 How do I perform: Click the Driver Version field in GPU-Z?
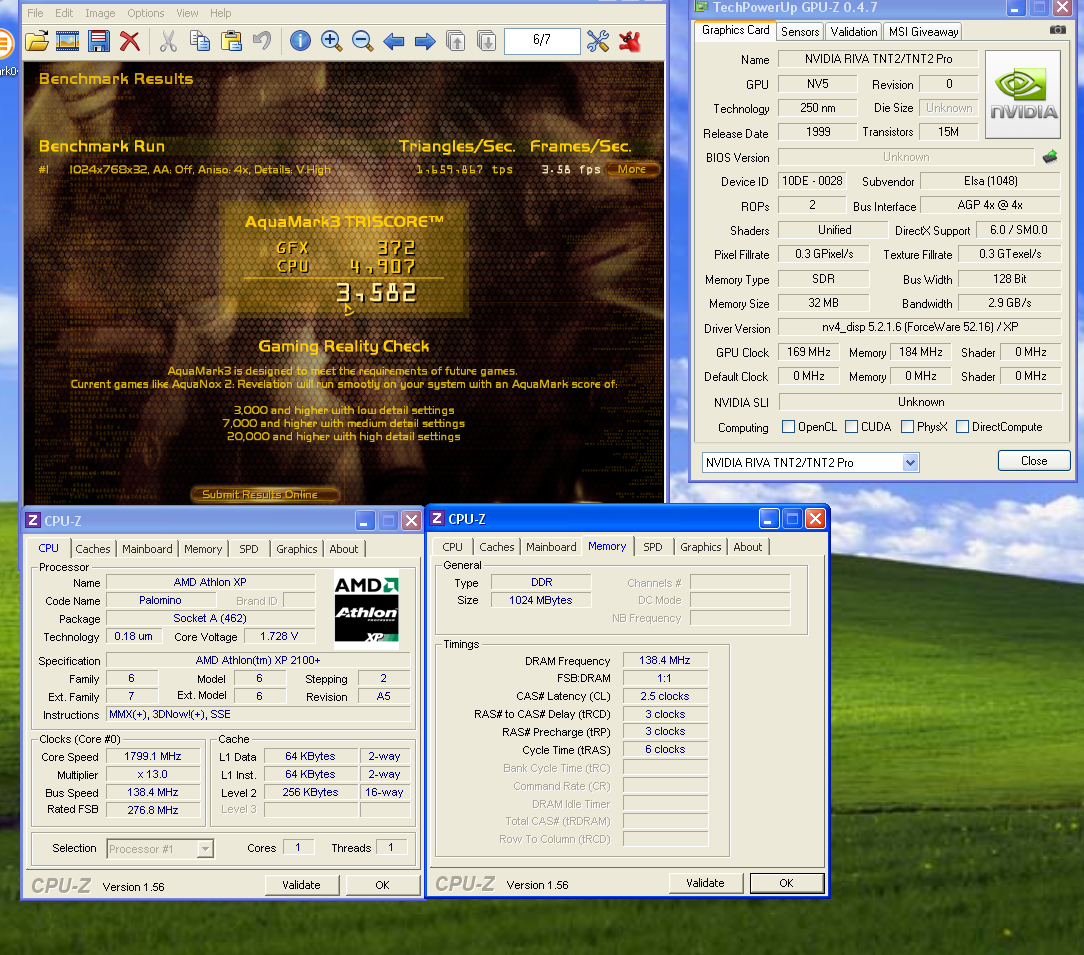[919, 327]
